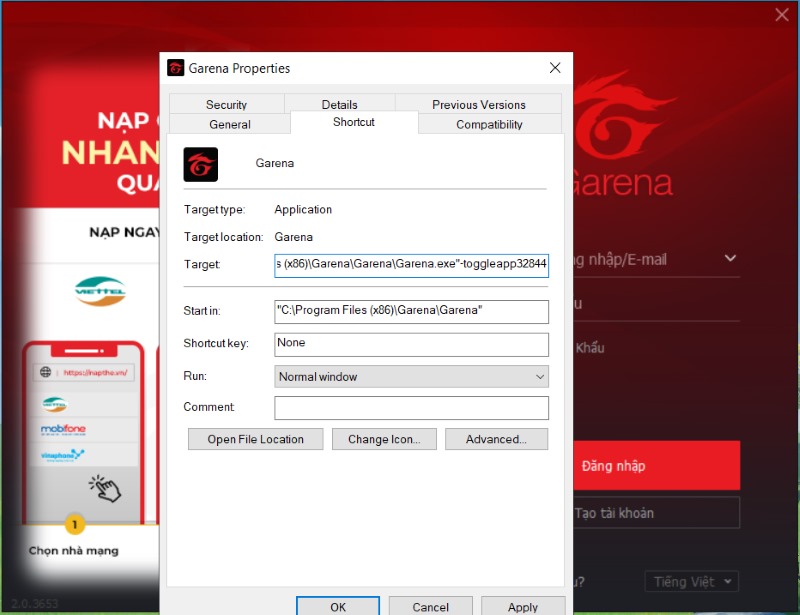The height and width of the screenshot is (615, 800).
Task: Click the Comment input field
Action: pos(411,408)
